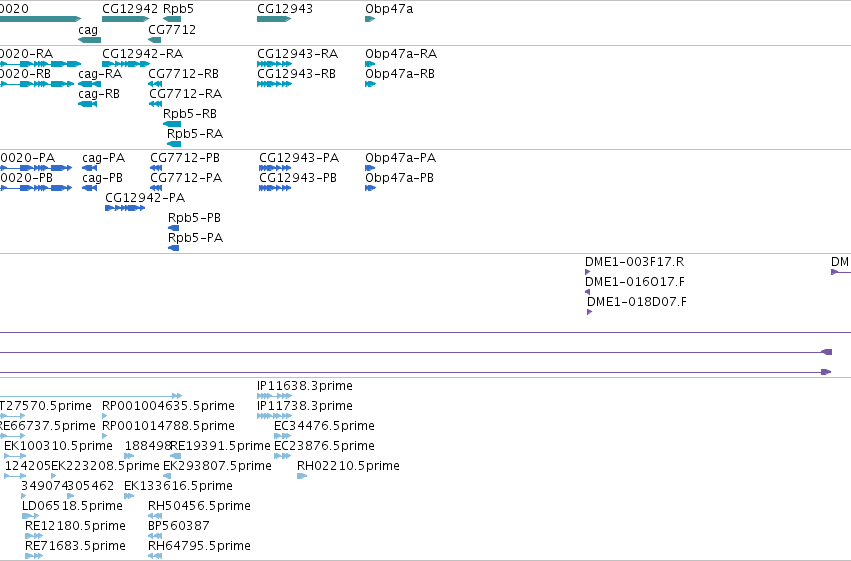Click protein CG12943-PB
This screenshot has width=851, height=561.
[298, 178]
